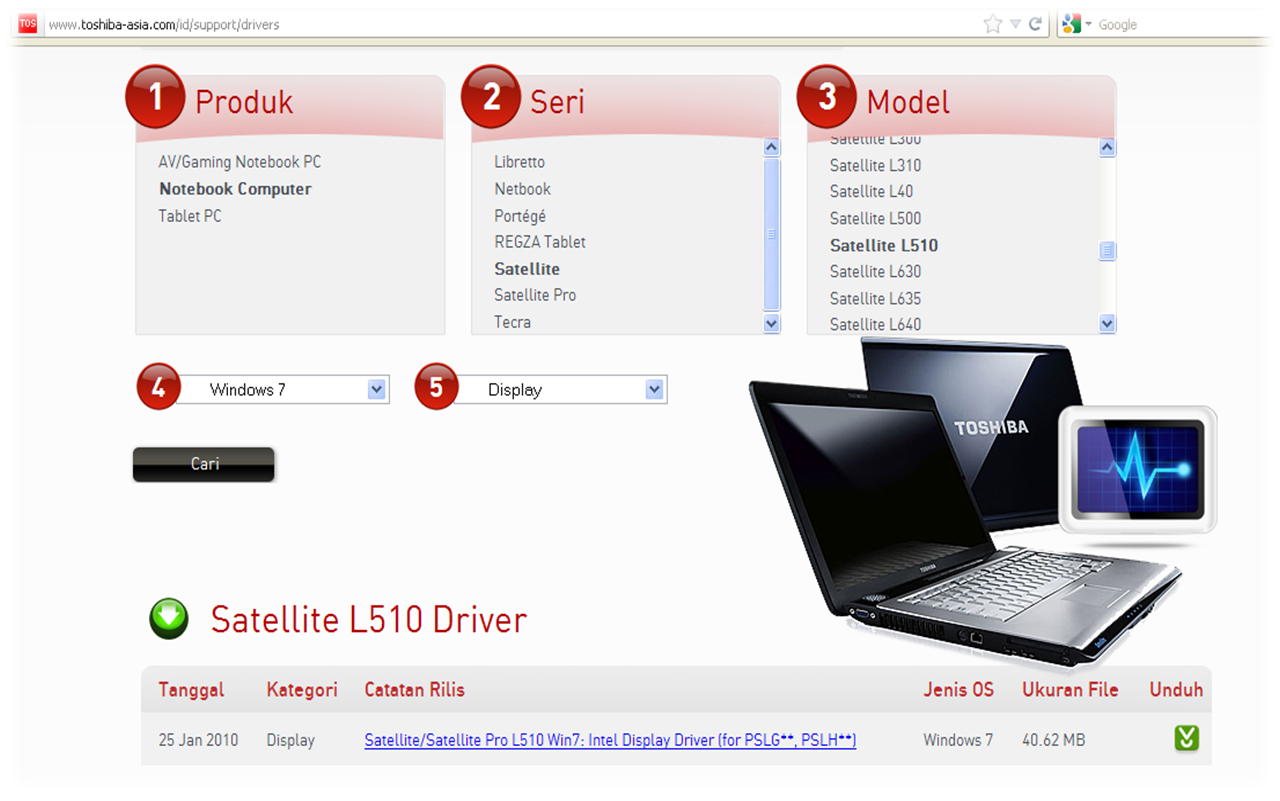Select AV/Gaming Notebook PC product

tap(240, 162)
